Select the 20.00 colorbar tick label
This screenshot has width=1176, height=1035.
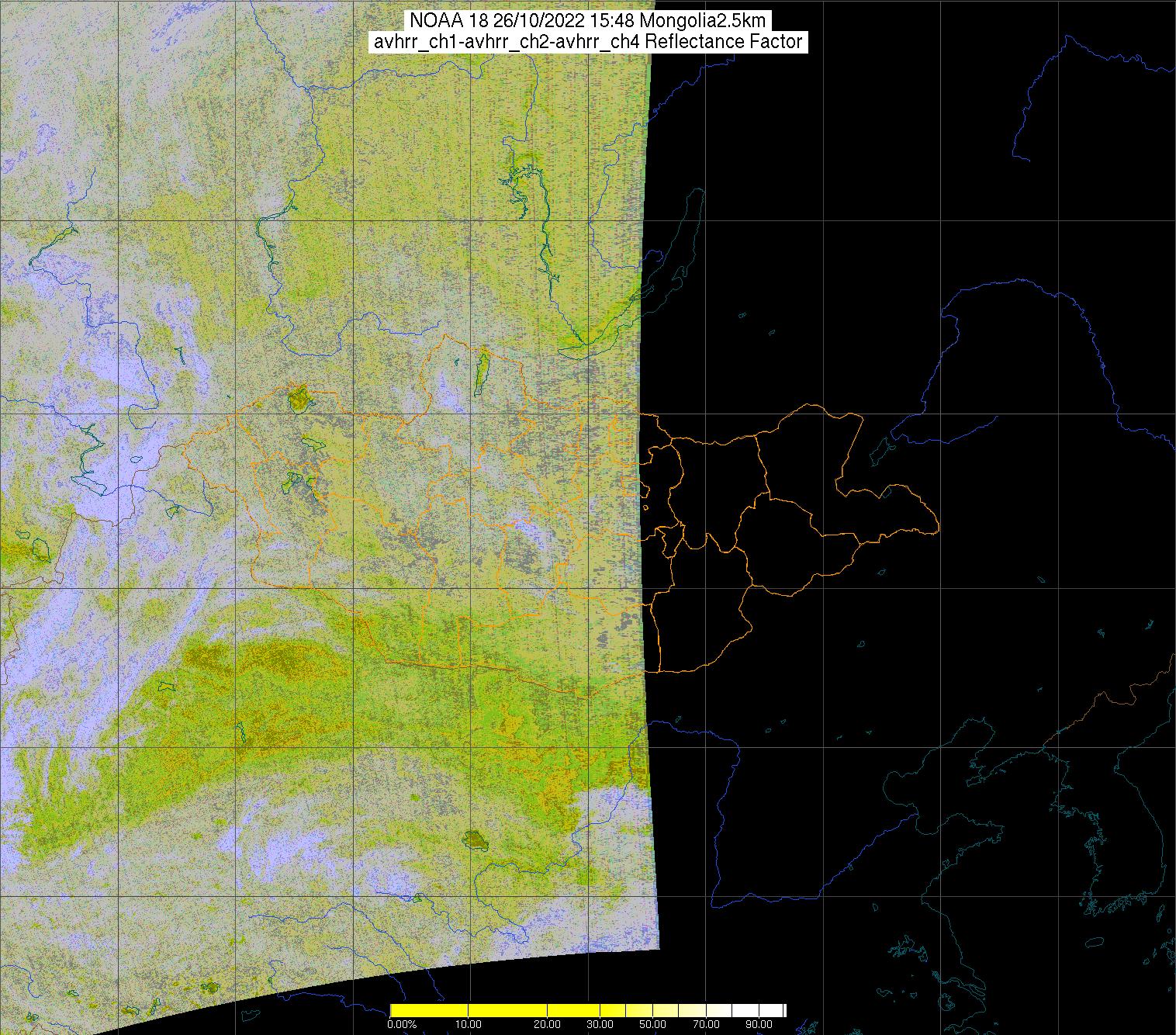548,1025
